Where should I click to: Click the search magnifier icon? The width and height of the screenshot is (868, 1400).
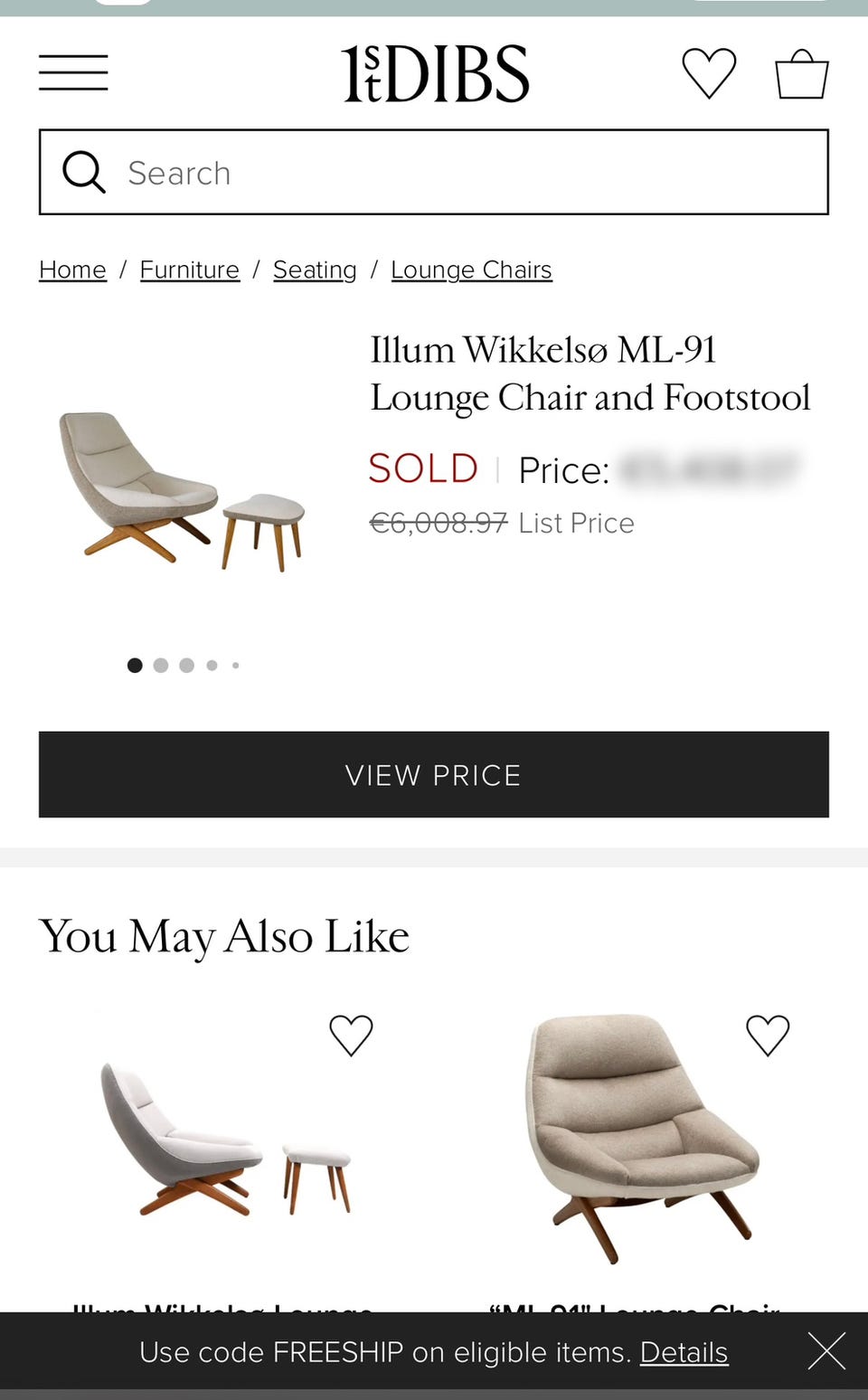point(84,172)
